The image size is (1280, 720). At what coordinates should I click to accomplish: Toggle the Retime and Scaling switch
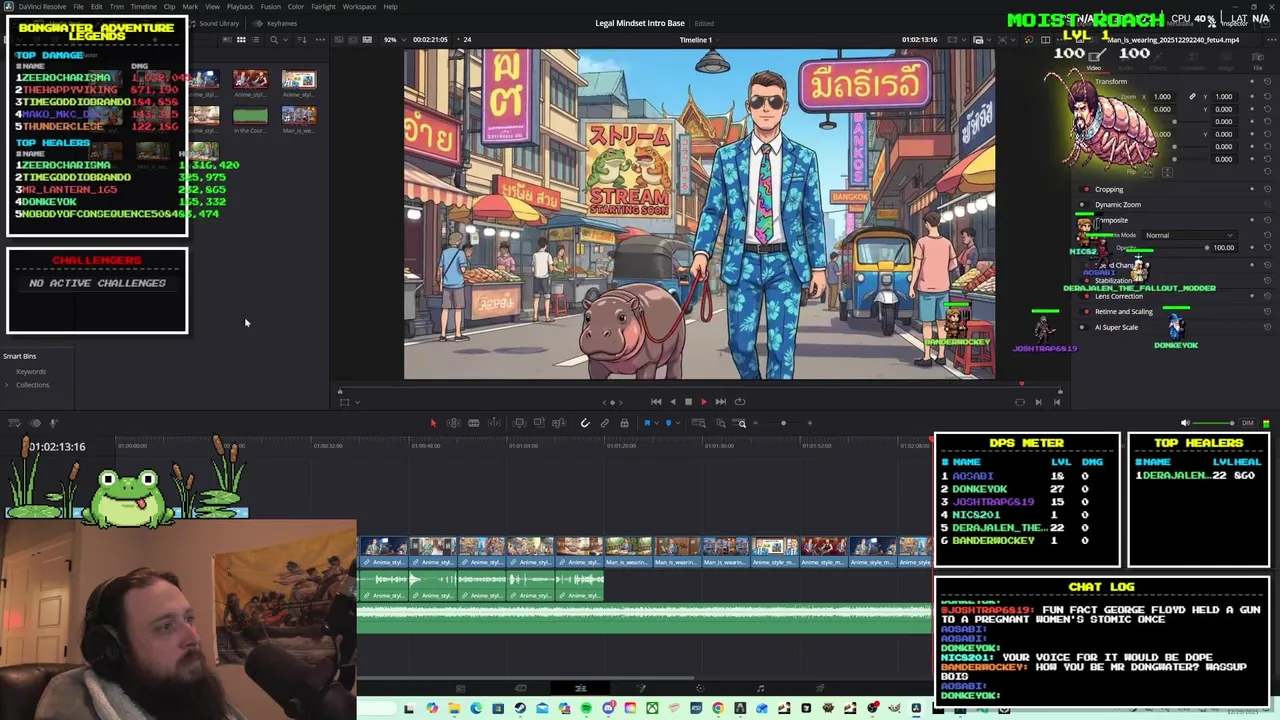click(1086, 311)
